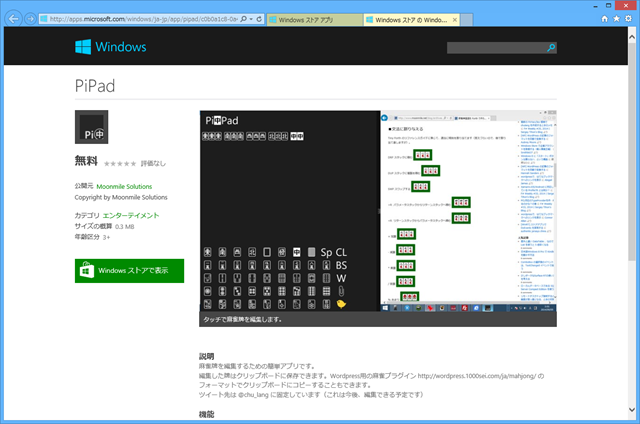The height and width of the screenshot is (424, 640).
Task: Click the 無料 price label
Action: pyautogui.click(x=86, y=161)
